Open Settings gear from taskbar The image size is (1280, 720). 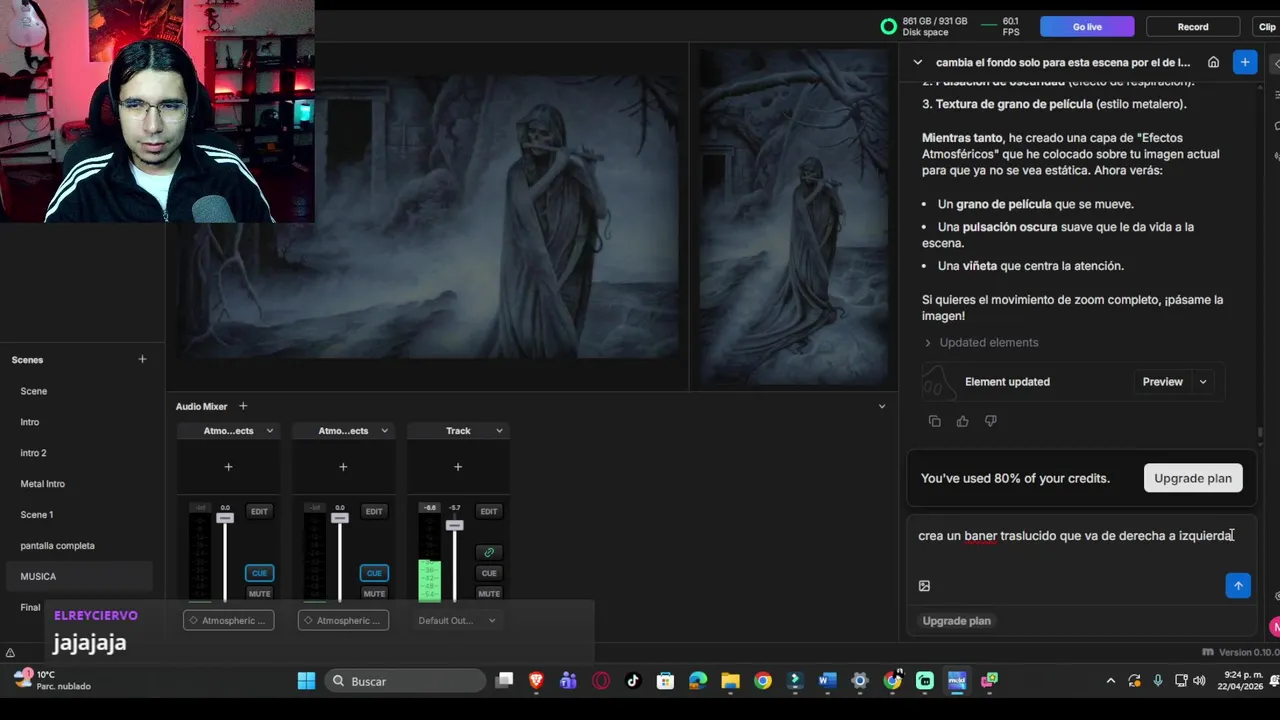pos(860,681)
